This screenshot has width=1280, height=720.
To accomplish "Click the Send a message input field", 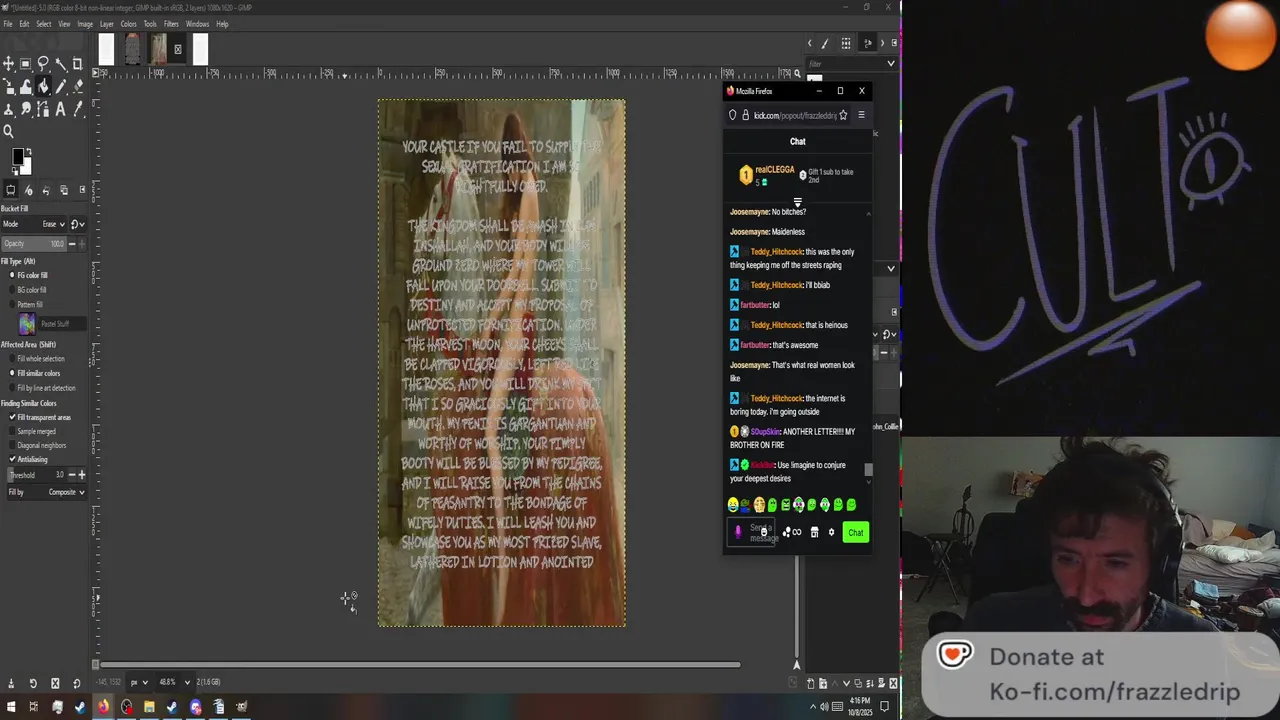I will (x=752, y=532).
